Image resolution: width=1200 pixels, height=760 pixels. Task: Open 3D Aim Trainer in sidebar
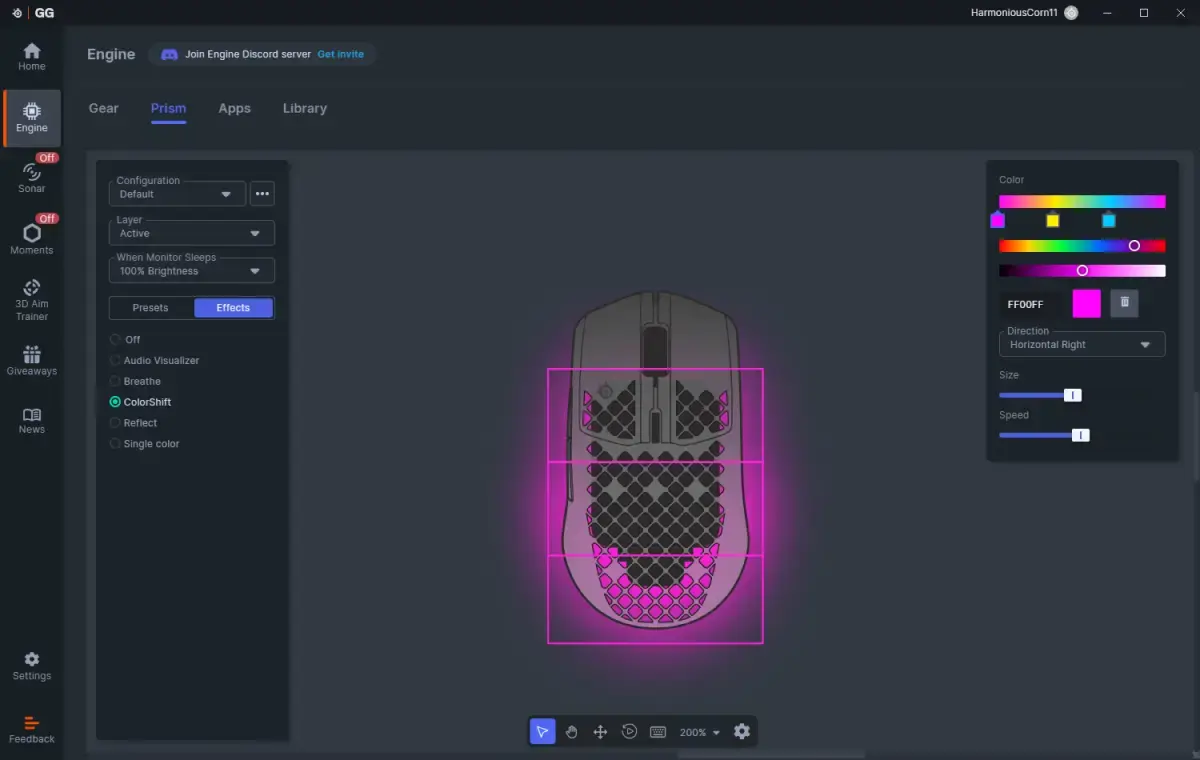click(31, 300)
